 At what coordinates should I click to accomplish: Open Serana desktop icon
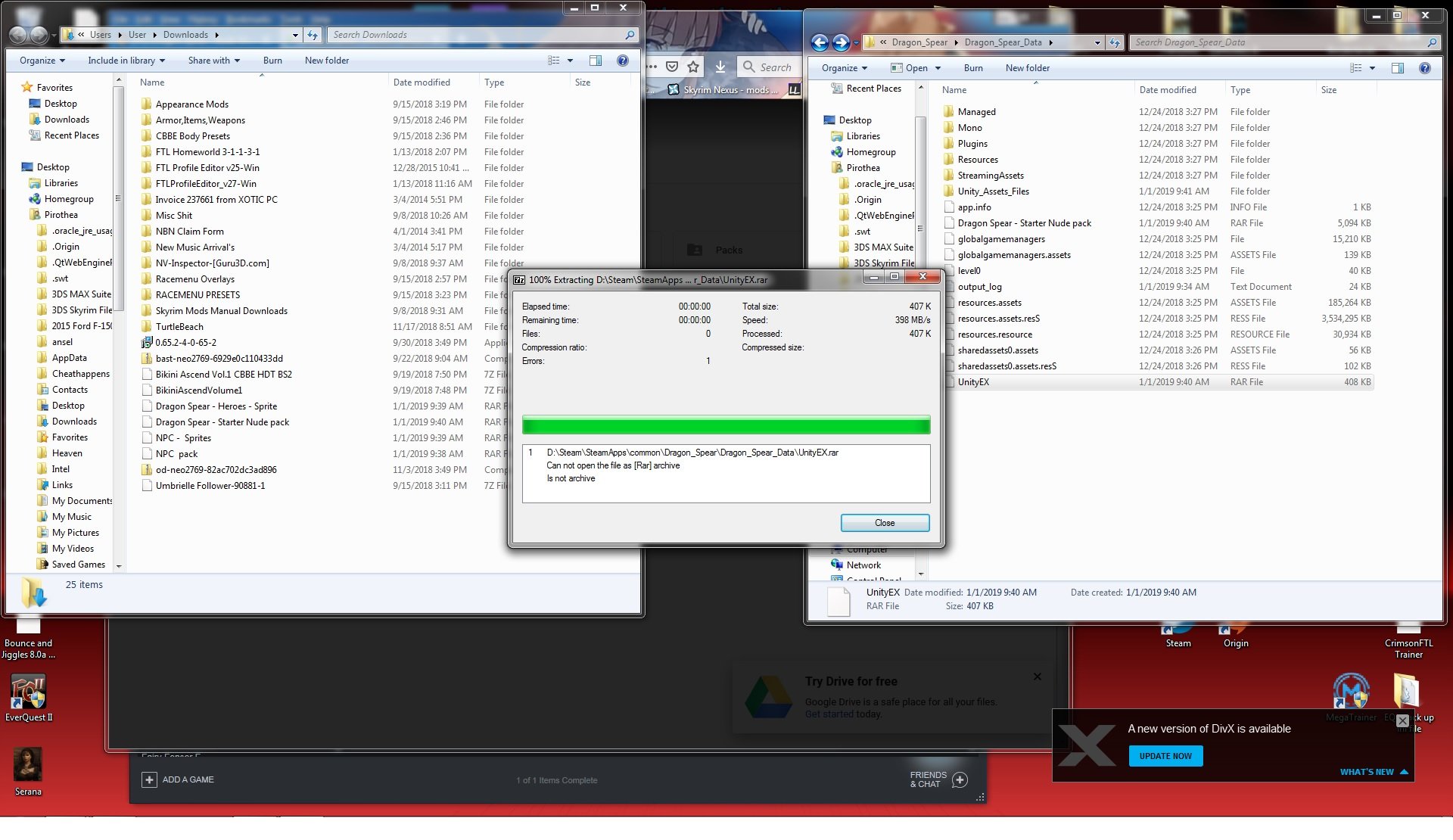(x=28, y=770)
